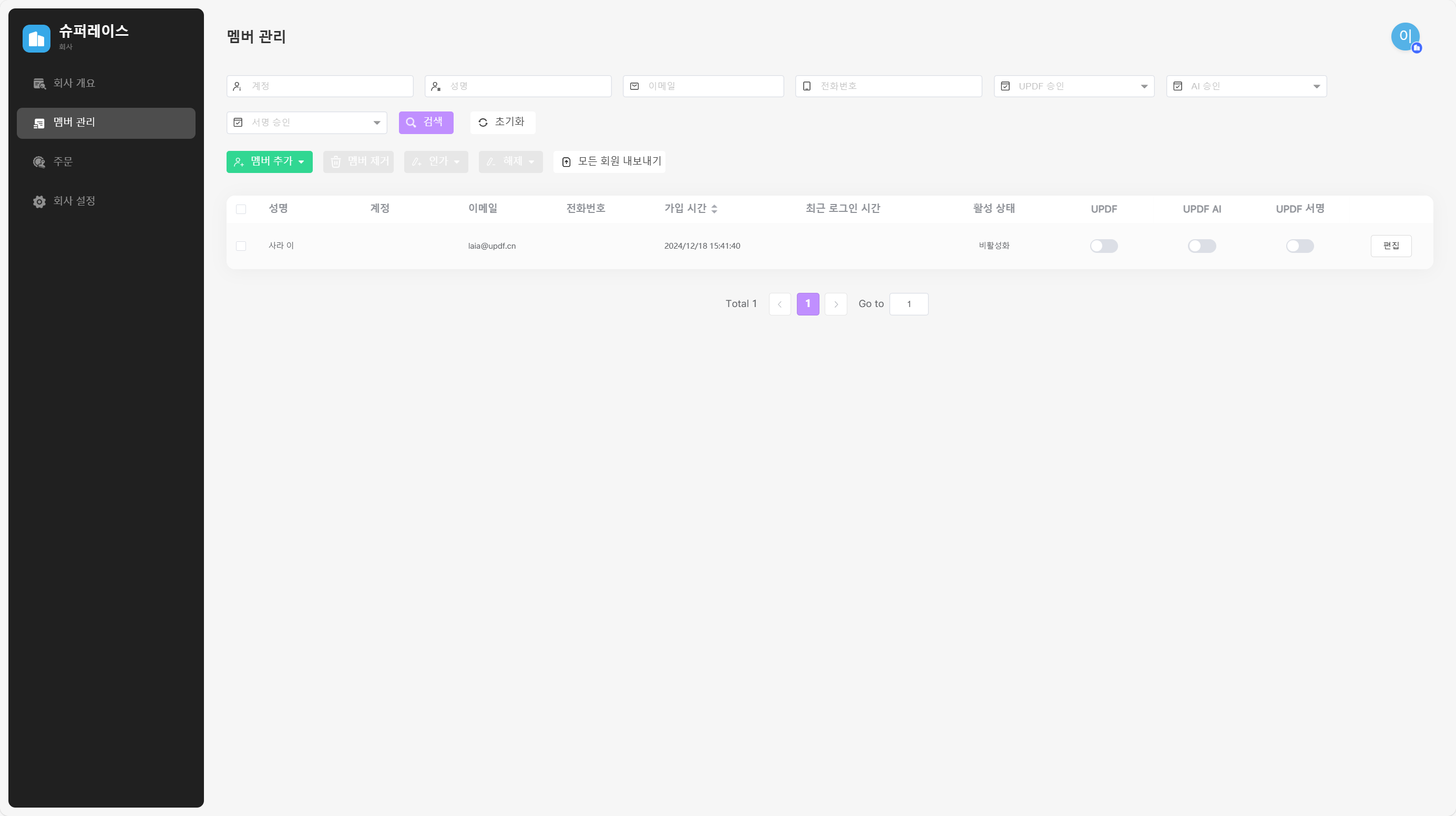
Task: Expand the 서명 승인 dropdown
Action: (x=307, y=123)
